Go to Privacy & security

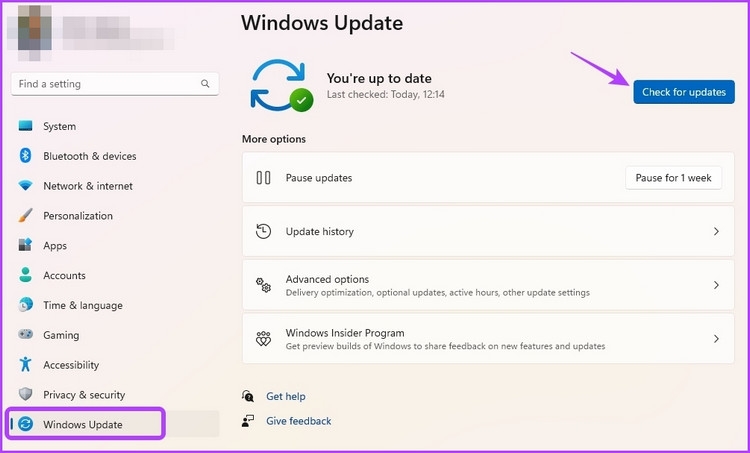(115, 394)
